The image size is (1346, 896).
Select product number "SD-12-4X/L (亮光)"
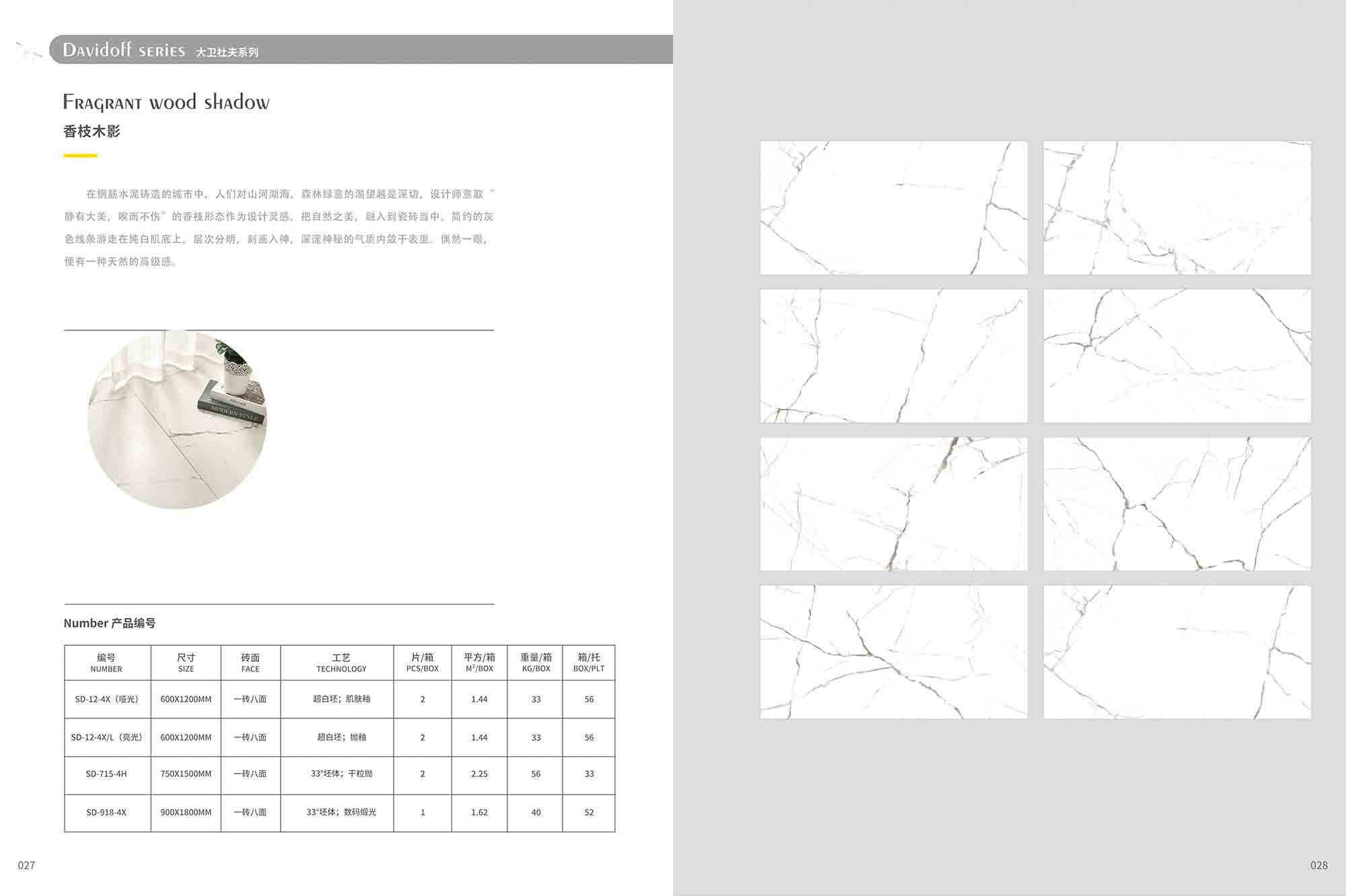point(106,737)
